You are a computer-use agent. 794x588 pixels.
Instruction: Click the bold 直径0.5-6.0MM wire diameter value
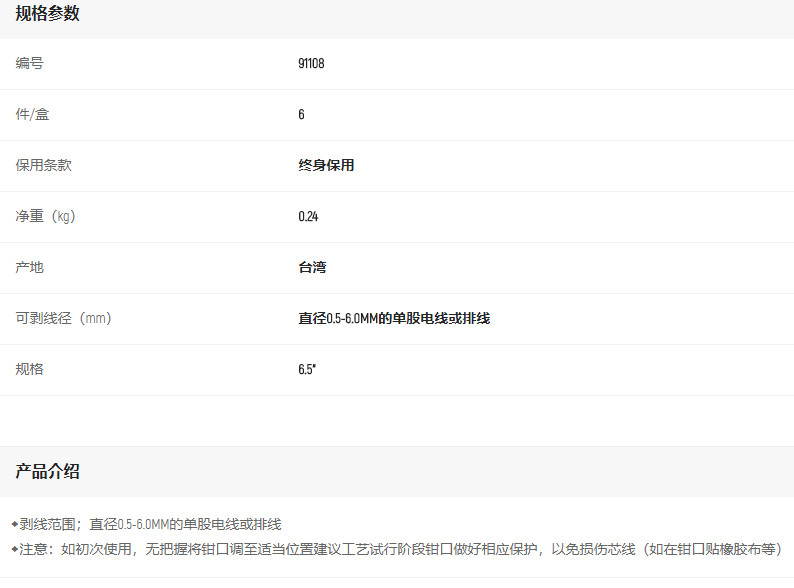(x=394, y=319)
